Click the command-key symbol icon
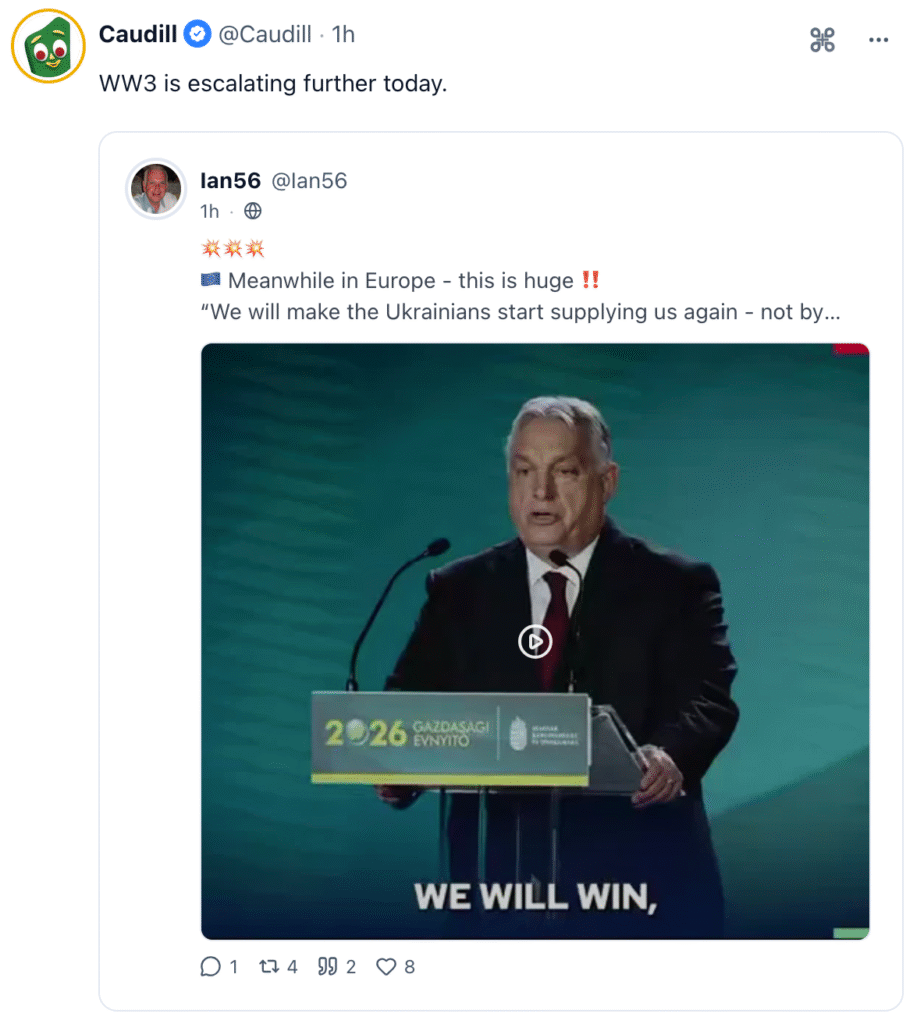The height and width of the screenshot is (1024, 924). 822,40
